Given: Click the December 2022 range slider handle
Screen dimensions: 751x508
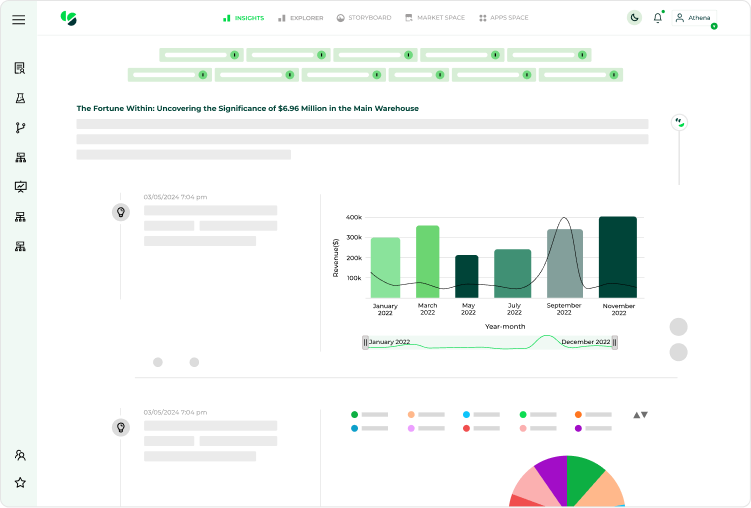Looking at the screenshot, I should 614,342.
